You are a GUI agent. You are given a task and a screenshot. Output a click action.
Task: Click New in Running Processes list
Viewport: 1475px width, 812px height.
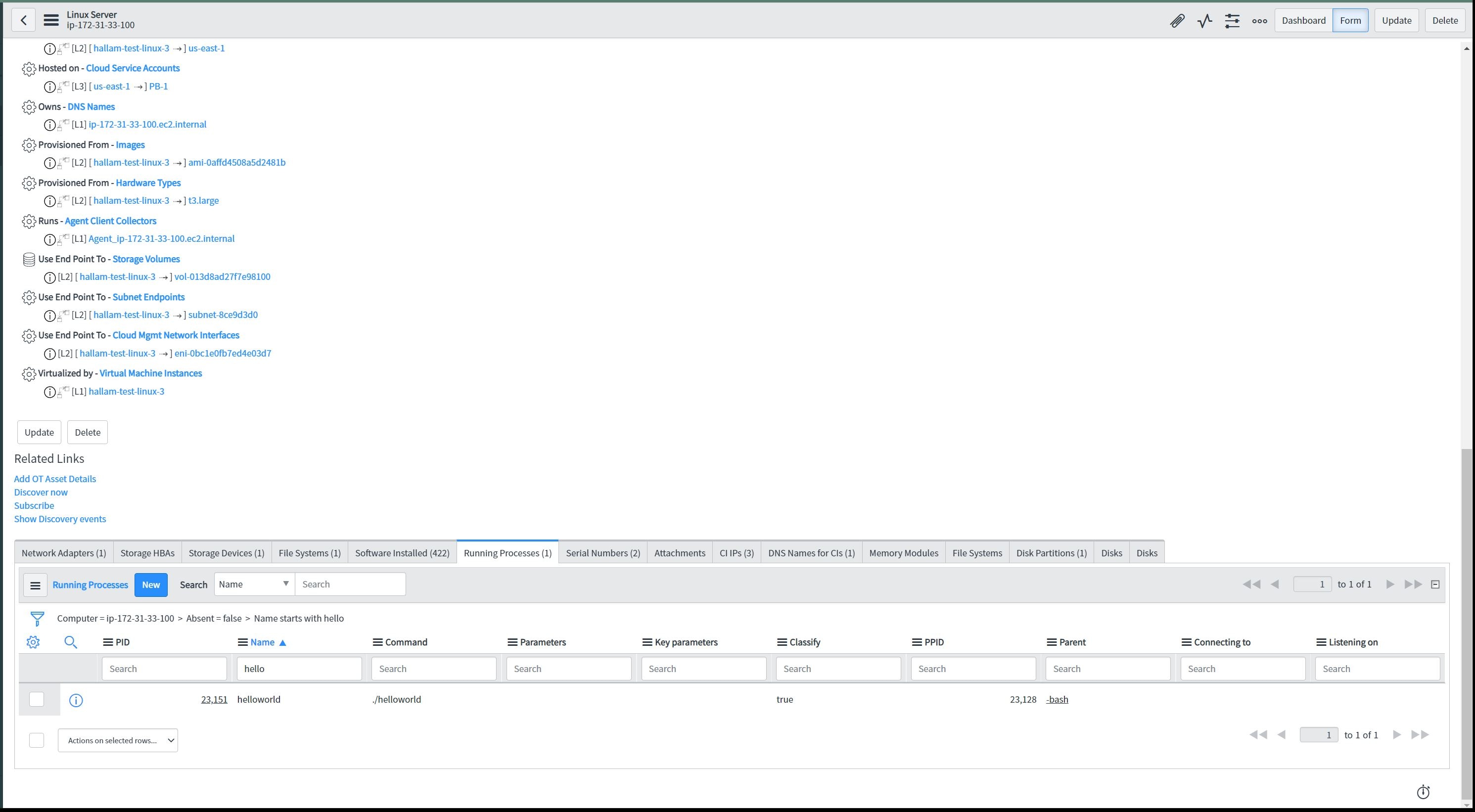(x=150, y=585)
